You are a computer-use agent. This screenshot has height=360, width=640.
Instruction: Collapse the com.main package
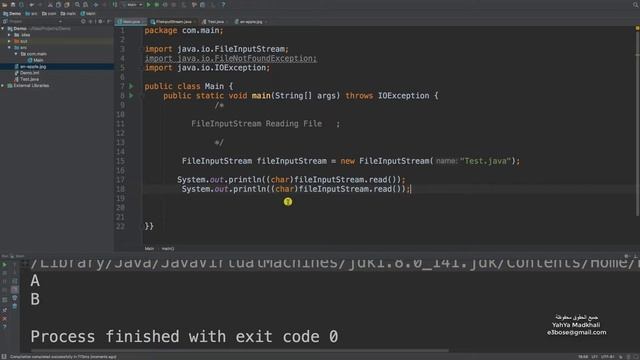tap(16, 54)
